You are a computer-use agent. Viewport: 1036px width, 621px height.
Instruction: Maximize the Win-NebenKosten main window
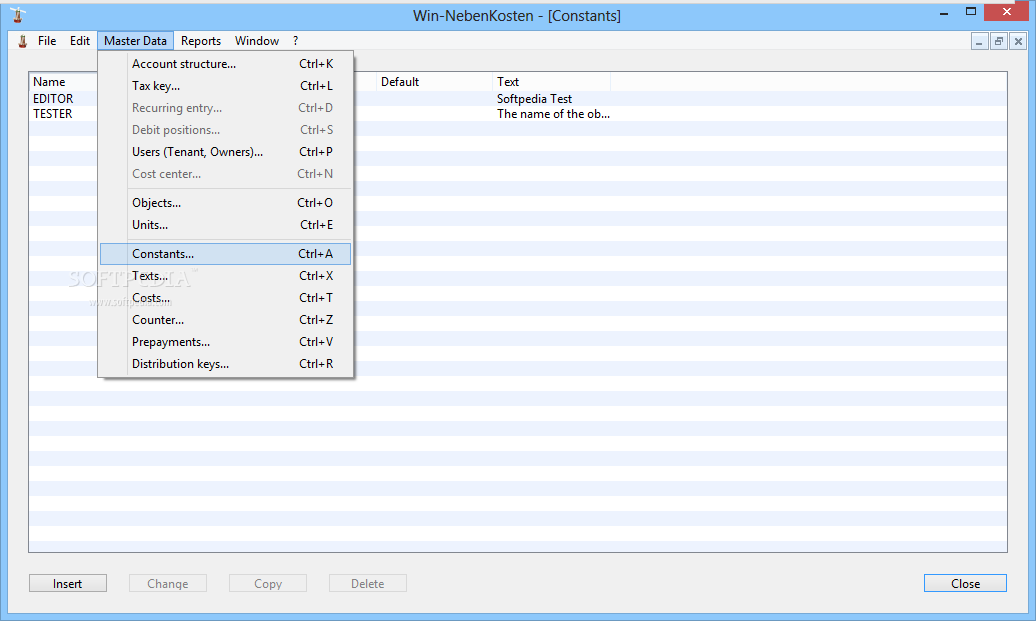tap(971, 12)
